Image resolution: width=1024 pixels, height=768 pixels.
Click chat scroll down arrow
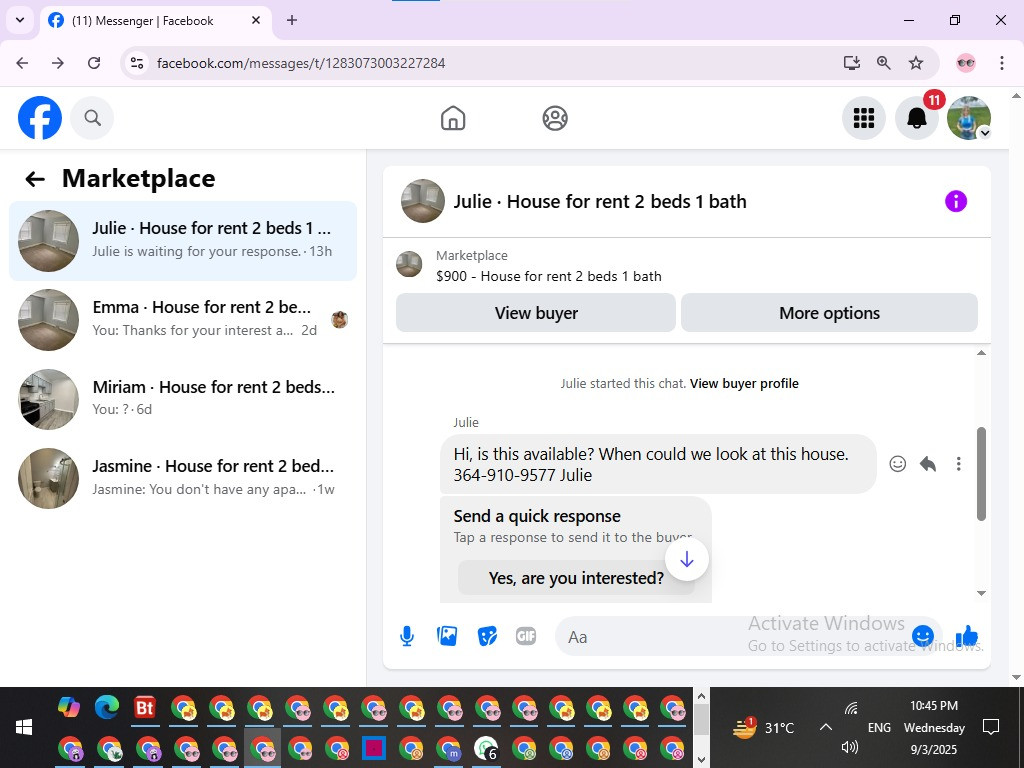pos(981,593)
